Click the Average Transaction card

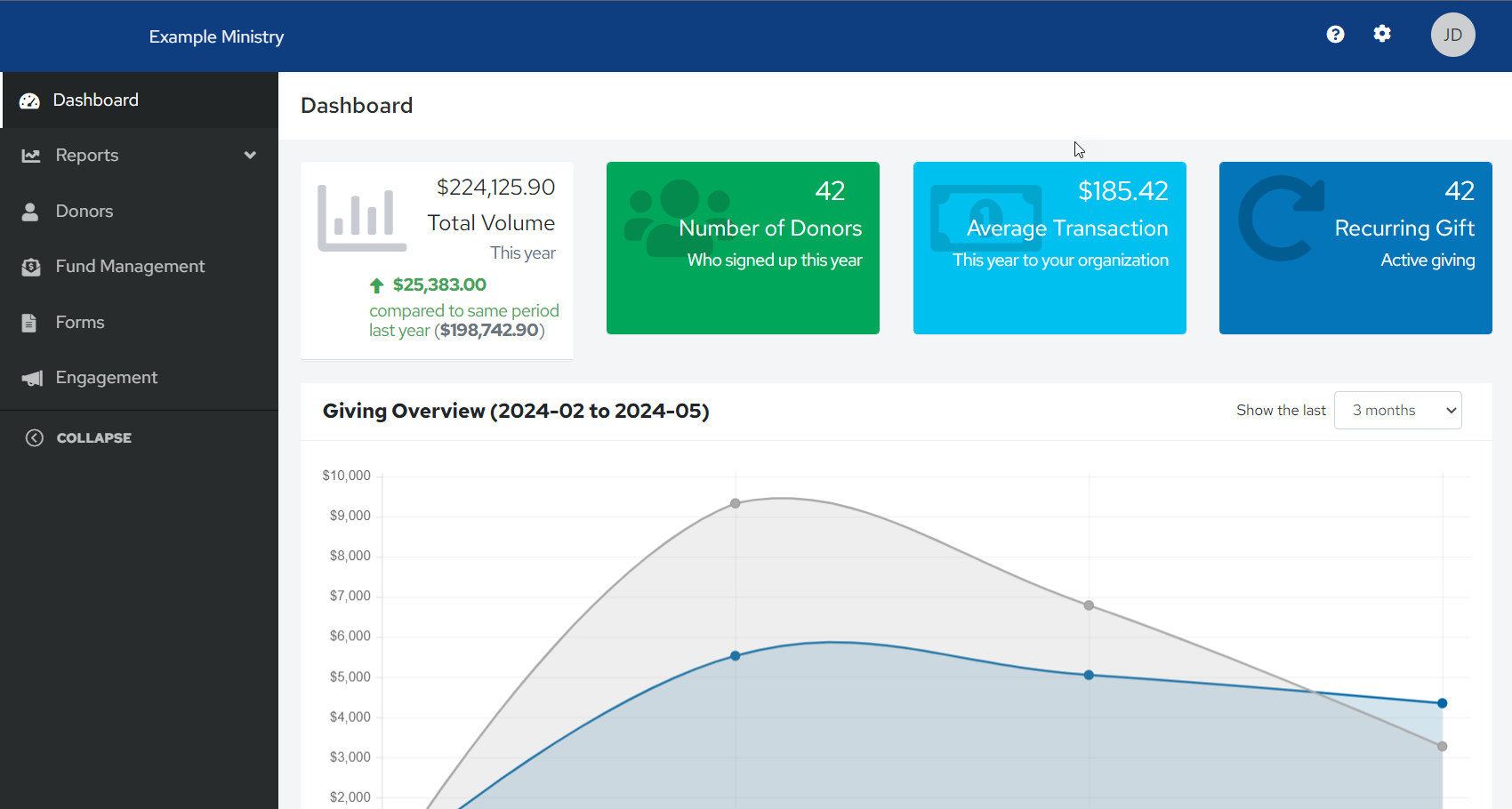1050,247
